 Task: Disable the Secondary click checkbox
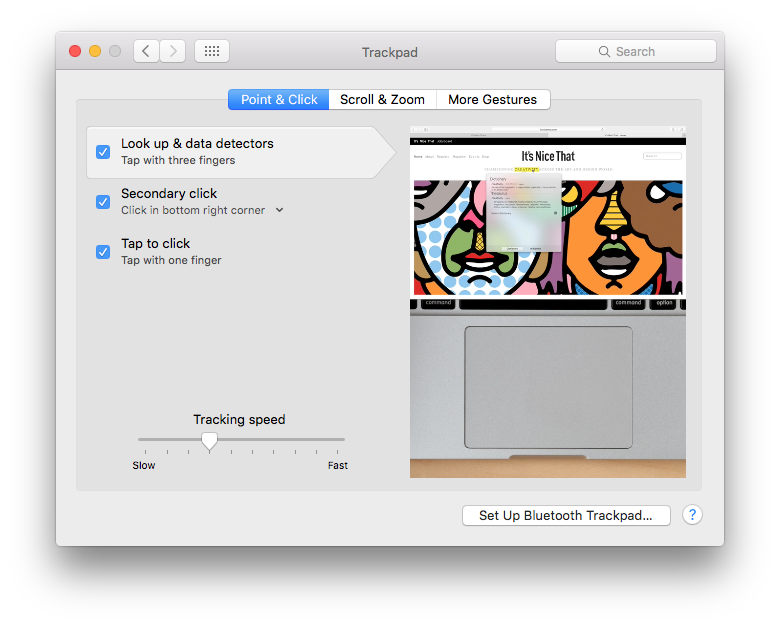point(103,202)
